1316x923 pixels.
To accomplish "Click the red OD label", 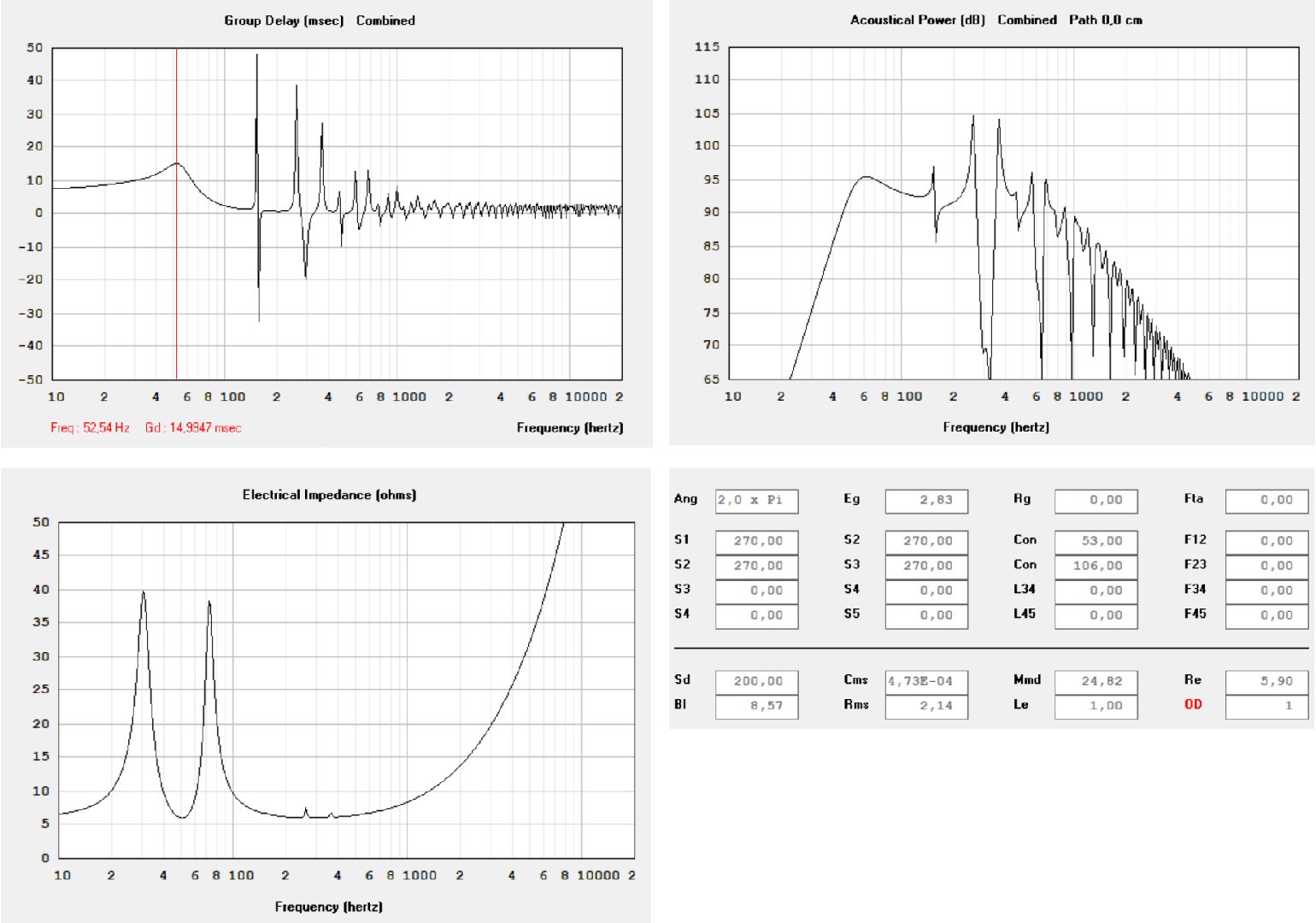I will (1193, 705).
